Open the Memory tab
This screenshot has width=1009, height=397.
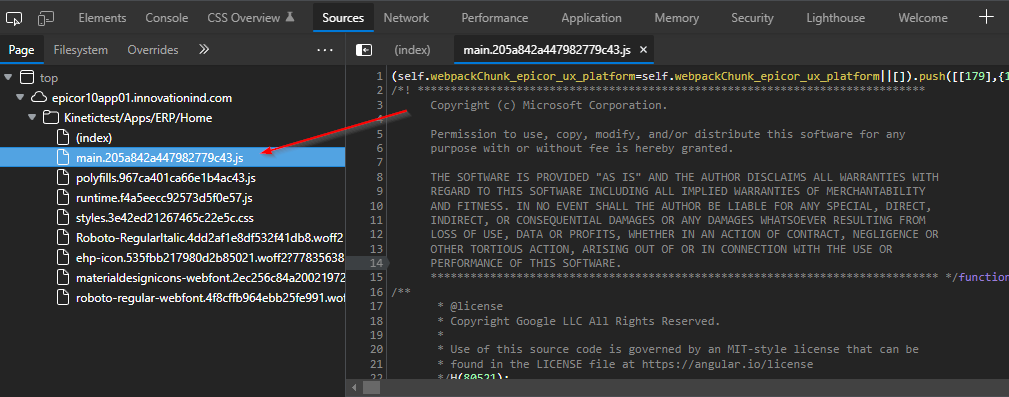point(676,18)
